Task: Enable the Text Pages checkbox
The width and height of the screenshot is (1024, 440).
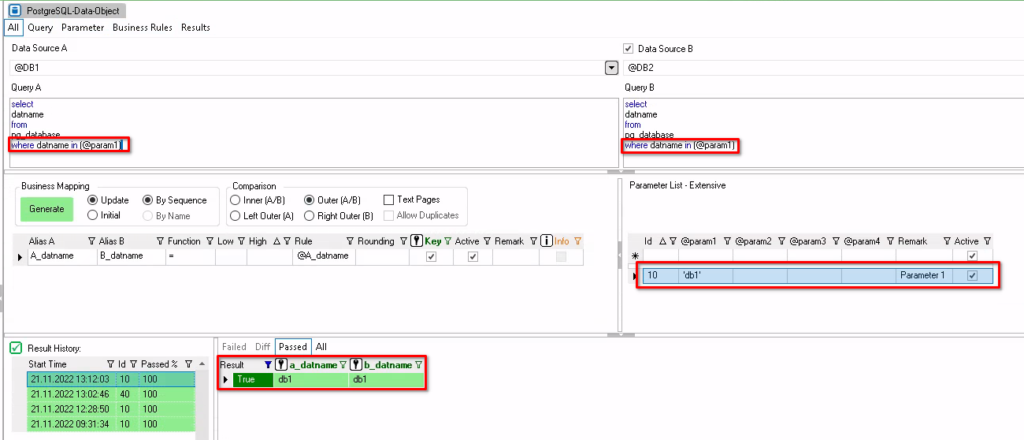Action: click(x=390, y=200)
